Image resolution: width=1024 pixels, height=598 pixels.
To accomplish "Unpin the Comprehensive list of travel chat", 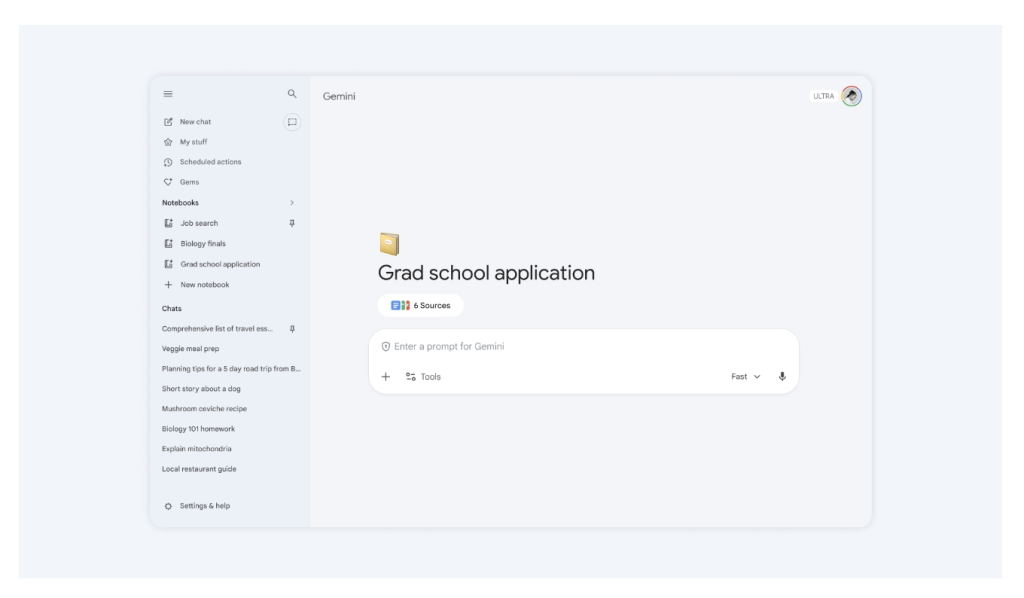I will [x=292, y=329].
